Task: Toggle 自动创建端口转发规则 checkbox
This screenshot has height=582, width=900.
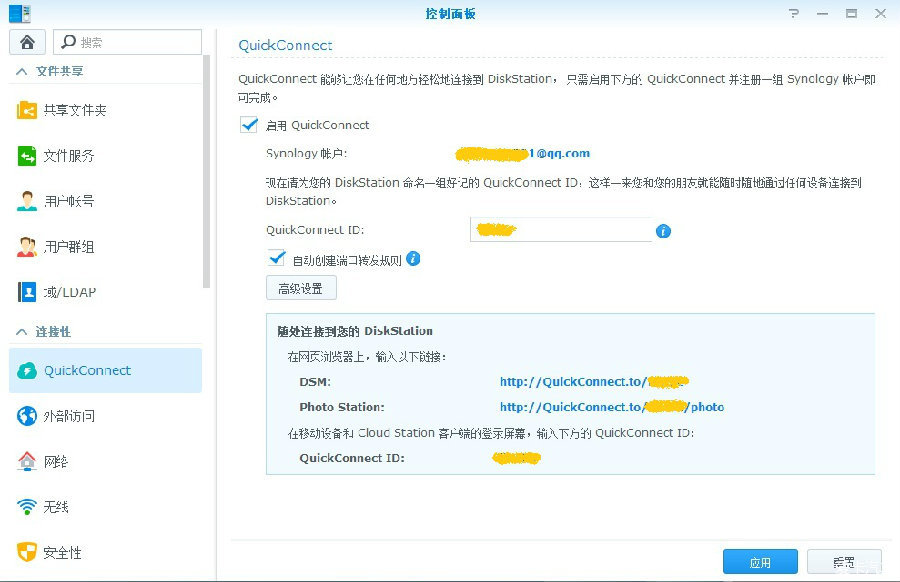Action: click(x=277, y=258)
